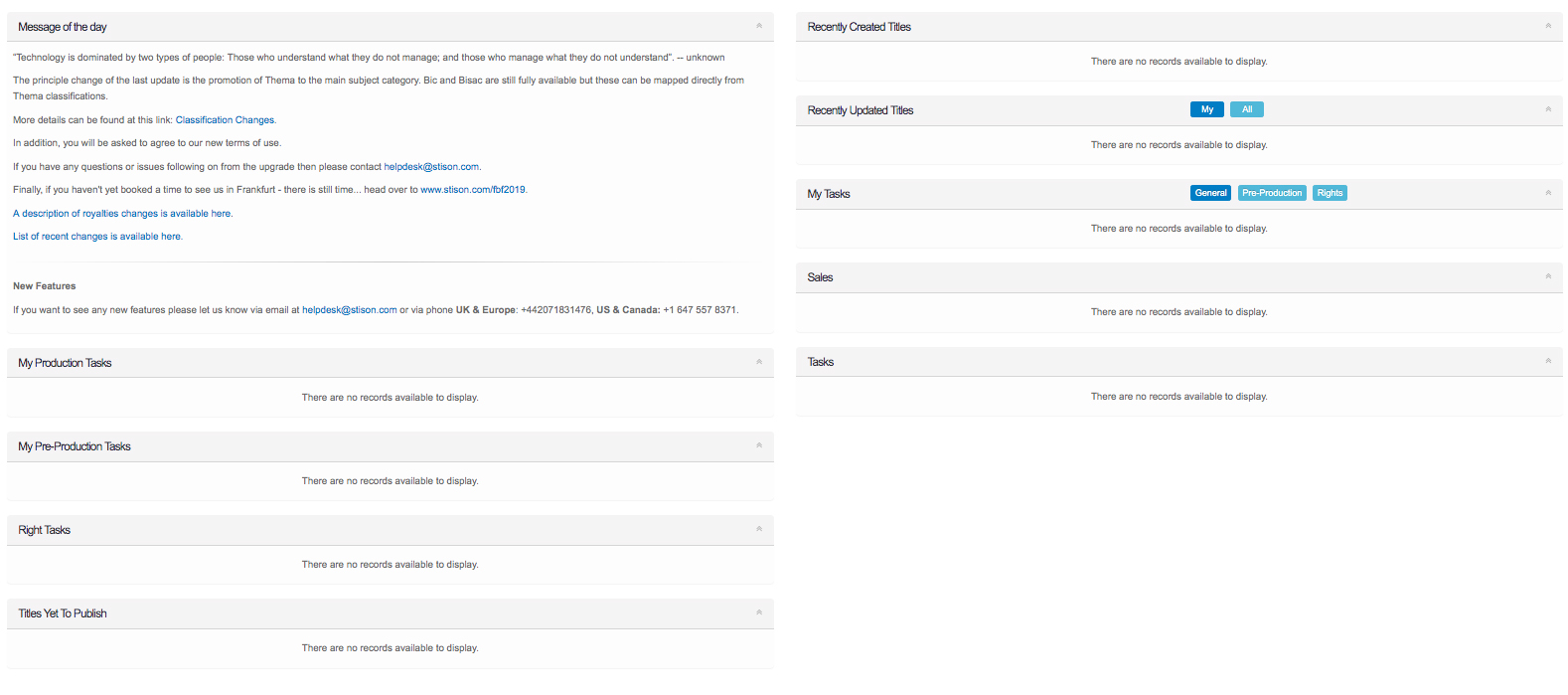Collapse the Sales panel
Image resolution: width=1568 pixels, height=695 pixels.
click(x=1547, y=276)
